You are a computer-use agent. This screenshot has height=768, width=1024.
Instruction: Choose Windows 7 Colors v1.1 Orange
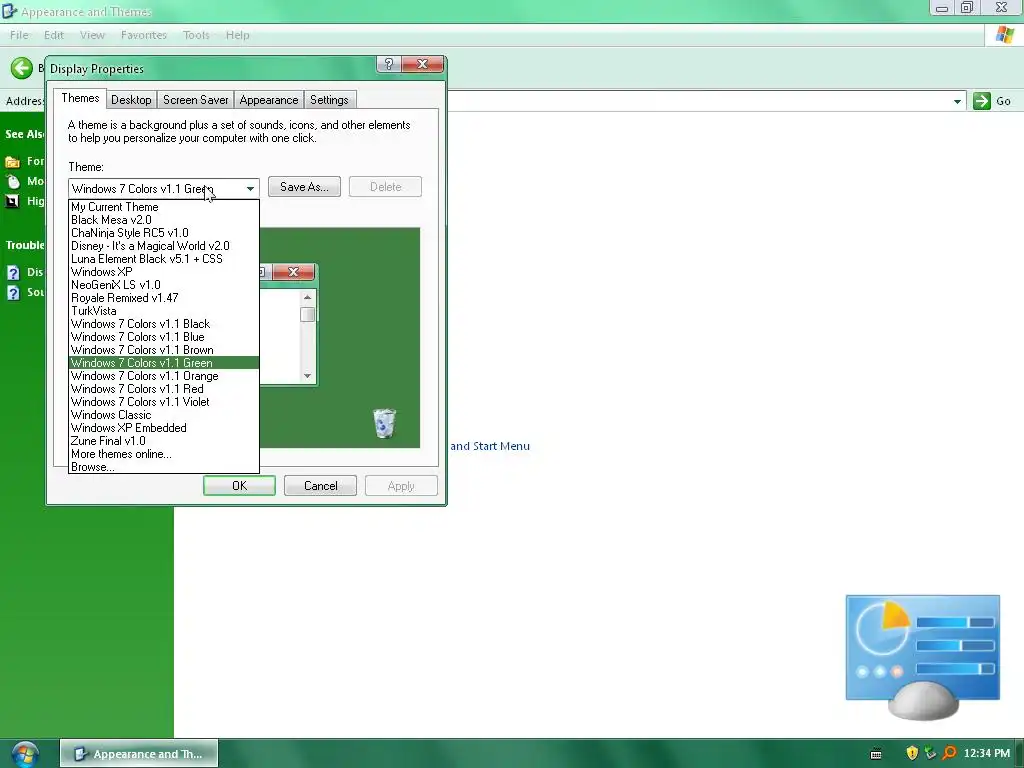(164, 376)
